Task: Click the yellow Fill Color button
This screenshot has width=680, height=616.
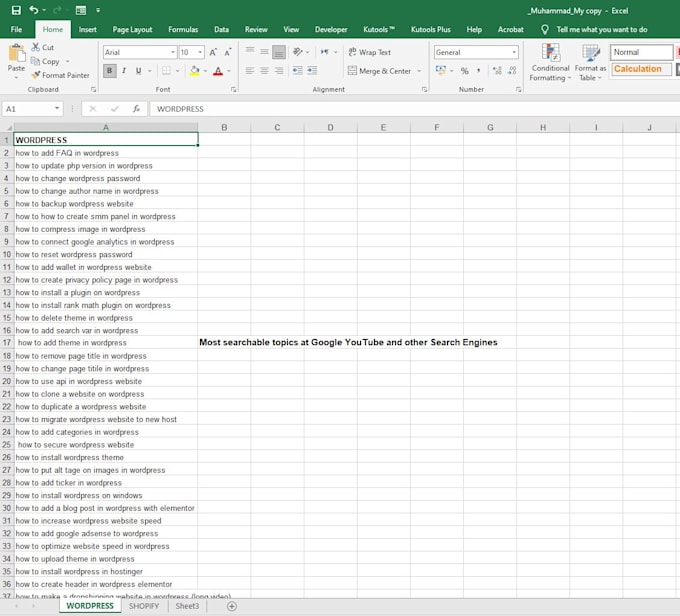Action: coord(194,71)
